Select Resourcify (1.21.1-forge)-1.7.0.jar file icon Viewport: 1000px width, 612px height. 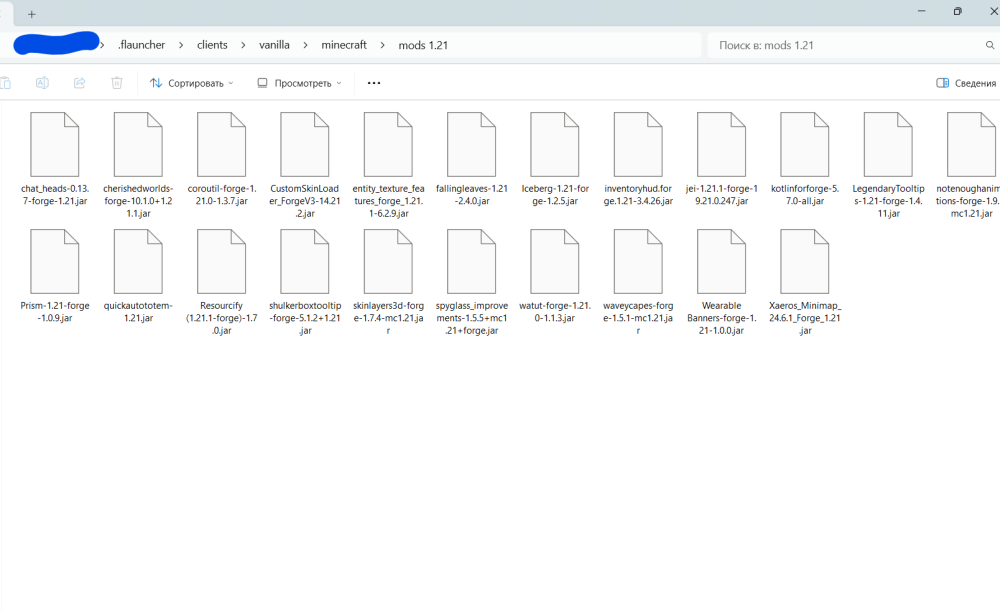coord(221,262)
